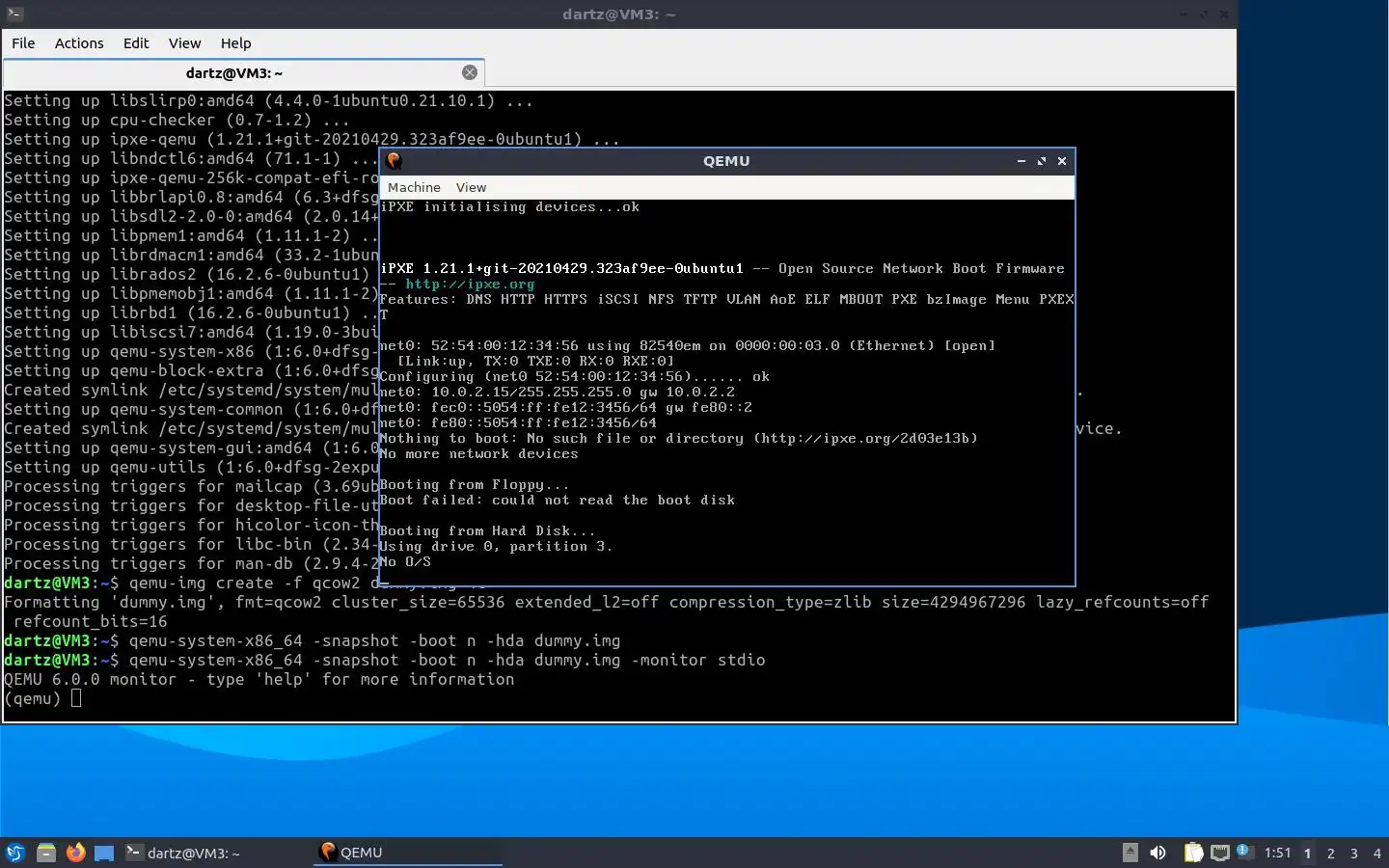This screenshot has height=868, width=1389.
Task: Click the QEMU logo in QEMU title bar
Action: point(394,161)
